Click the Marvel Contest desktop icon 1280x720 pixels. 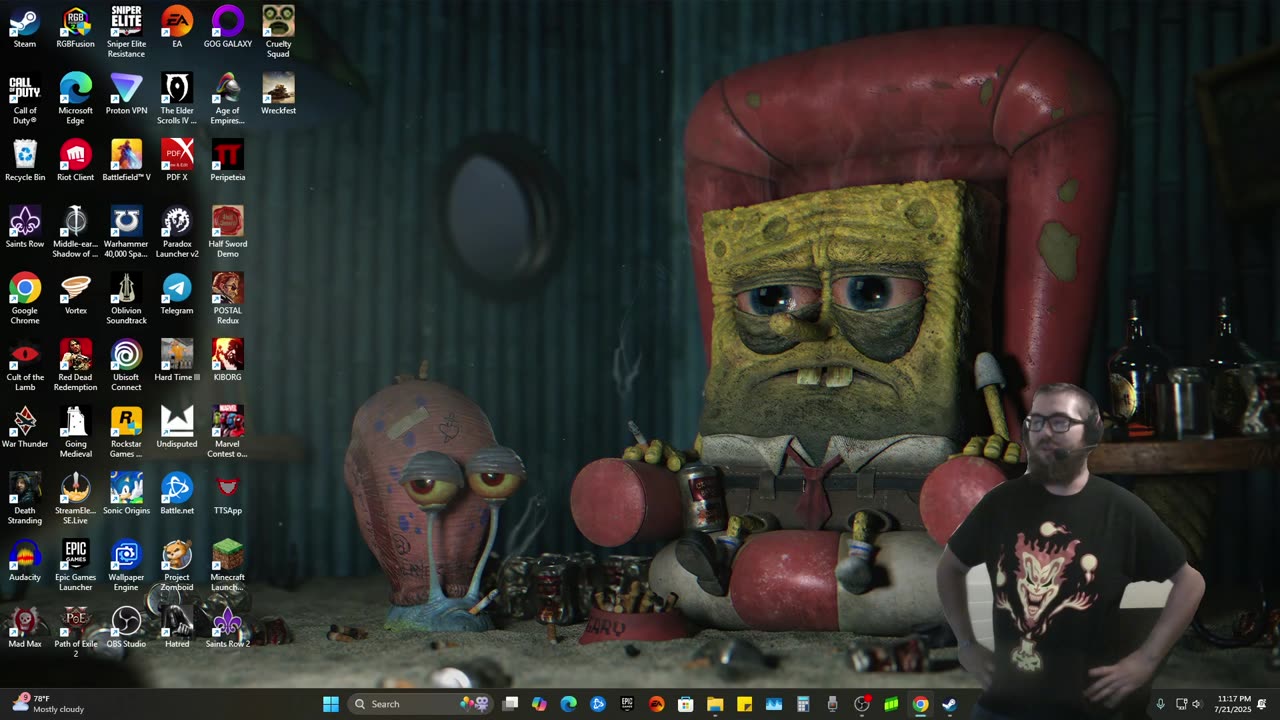point(228,432)
